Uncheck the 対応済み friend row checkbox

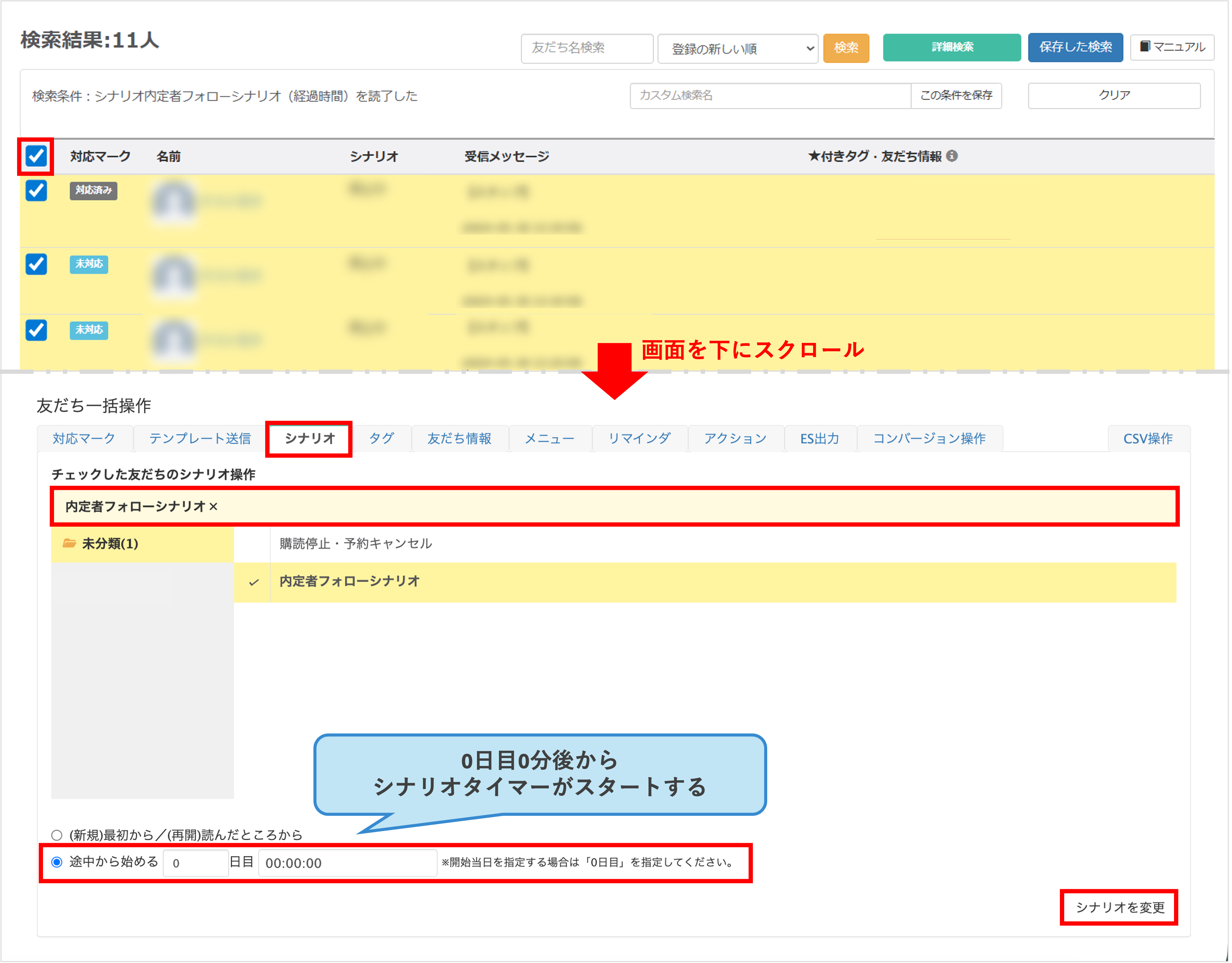tap(36, 191)
